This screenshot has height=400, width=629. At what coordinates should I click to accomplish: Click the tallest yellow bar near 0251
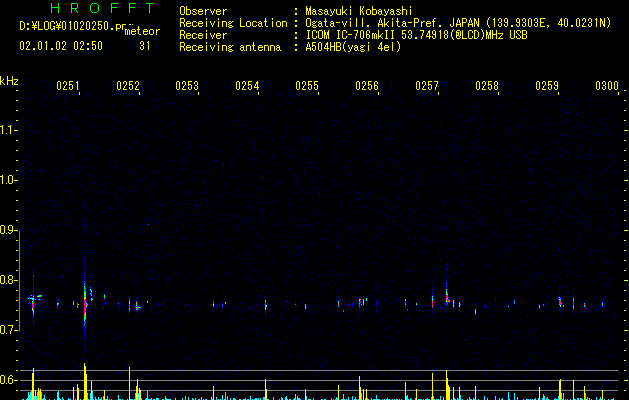pyautogui.click(x=85, y=381)
